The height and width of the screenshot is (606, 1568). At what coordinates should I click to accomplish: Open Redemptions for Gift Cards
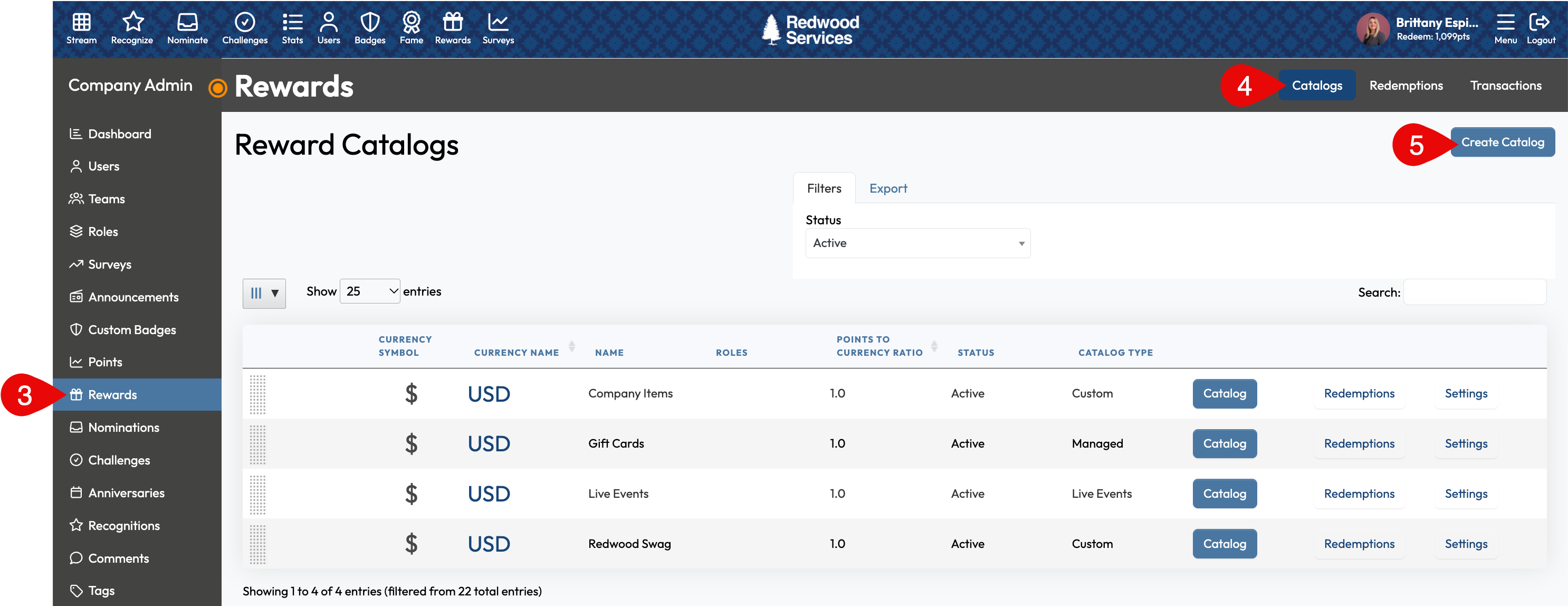[x=1359, y=444]
